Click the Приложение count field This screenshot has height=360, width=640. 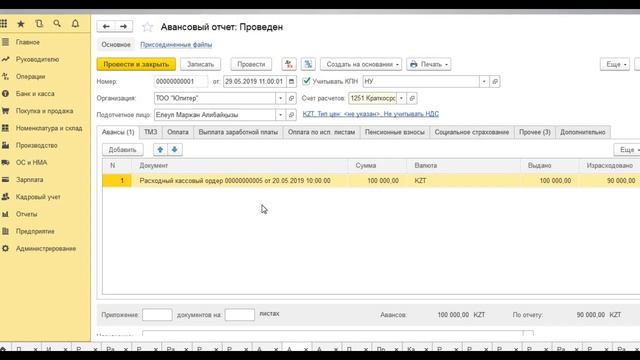157,315
